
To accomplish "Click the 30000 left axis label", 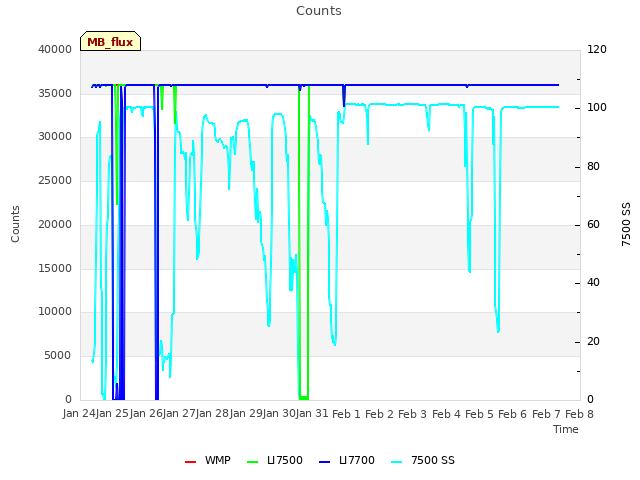I will [x=55, y=136].
